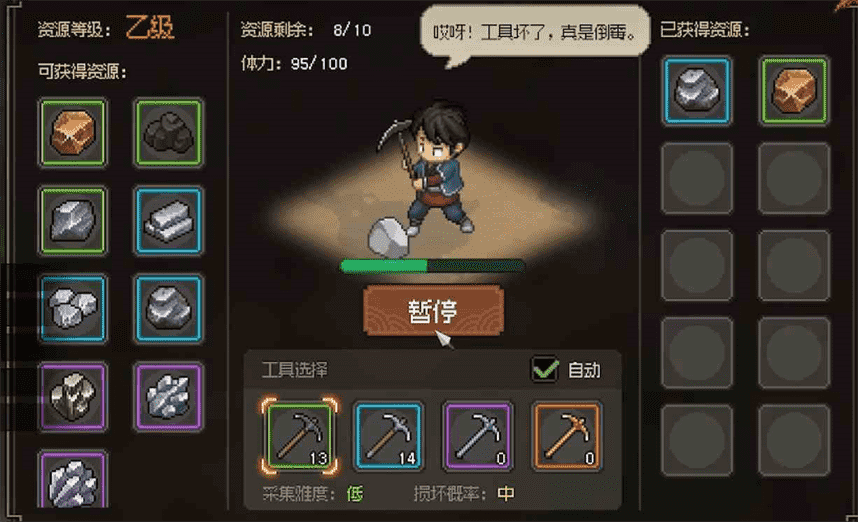Click the 暂停 pause button
Viewport: 858px width, 522px height.
tap(433, 310)
